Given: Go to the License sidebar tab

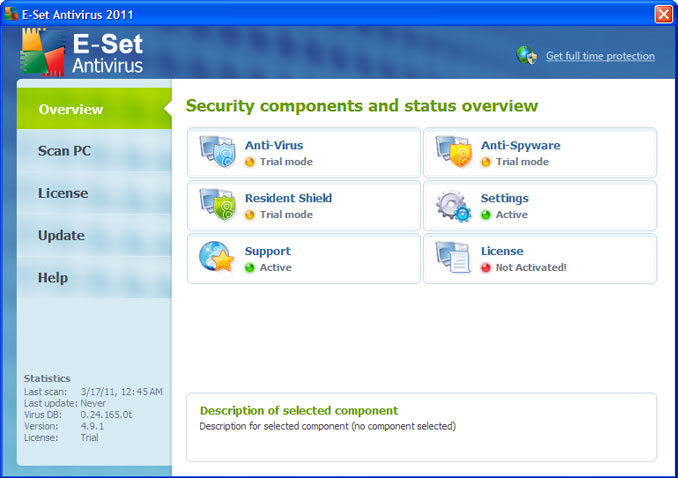Looking at the screenshot, I should click(x=94, y=193).
